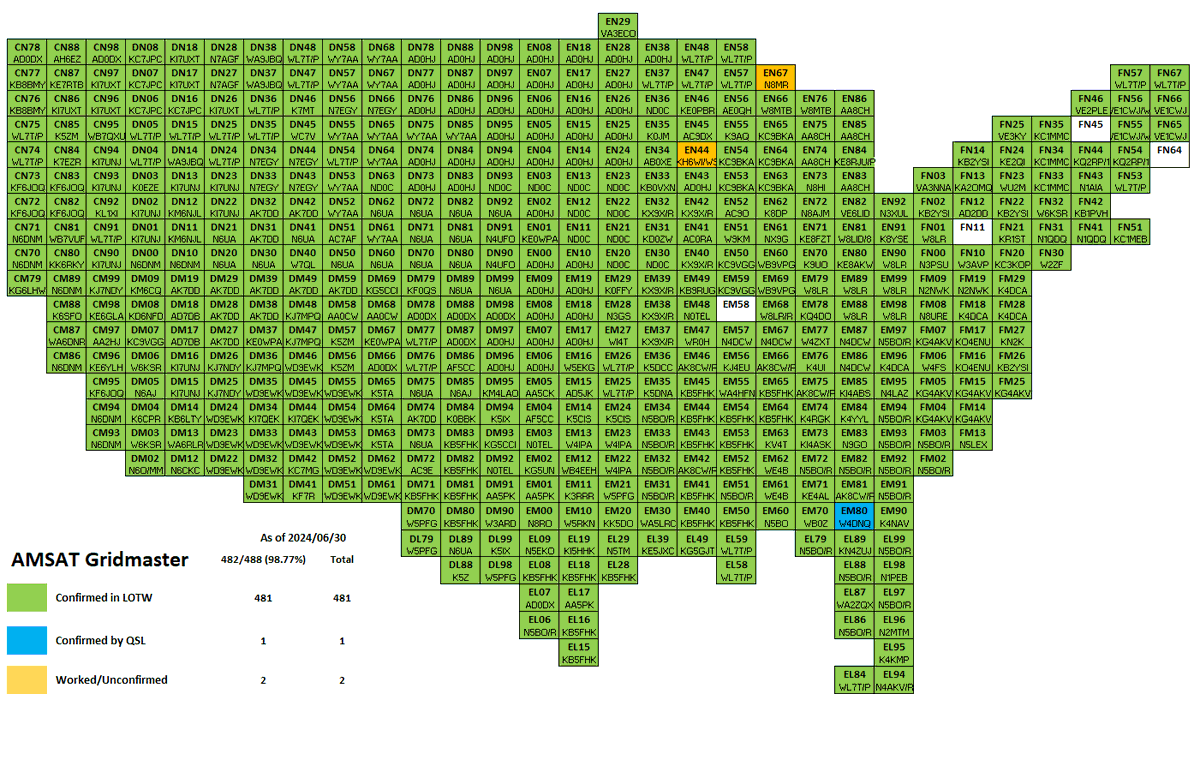Click the EM90 grid cell
The height and width of the screenshot is (760, 1200).
coord(894,517)
